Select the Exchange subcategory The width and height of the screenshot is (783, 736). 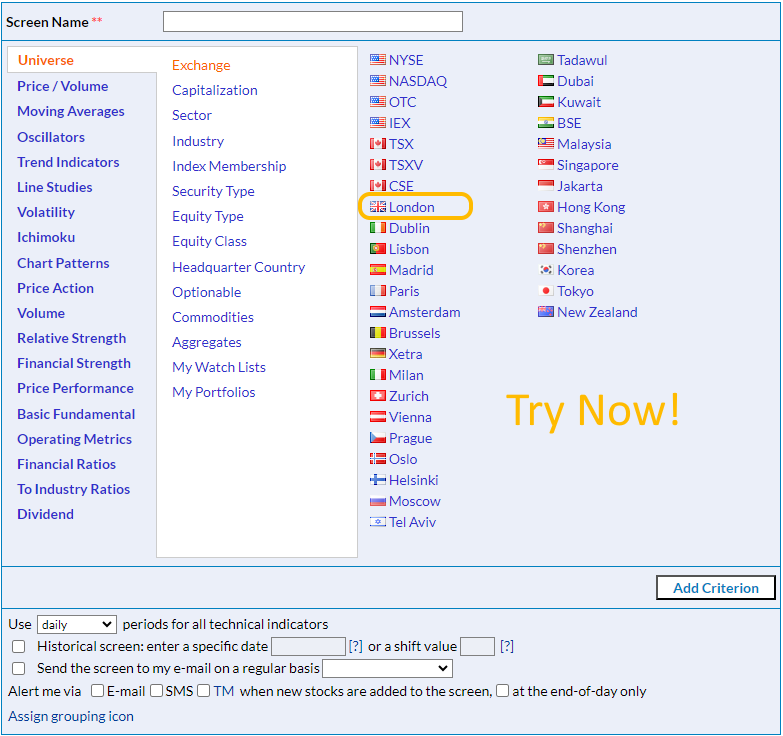pyautogui.click(x=201, y=65)
